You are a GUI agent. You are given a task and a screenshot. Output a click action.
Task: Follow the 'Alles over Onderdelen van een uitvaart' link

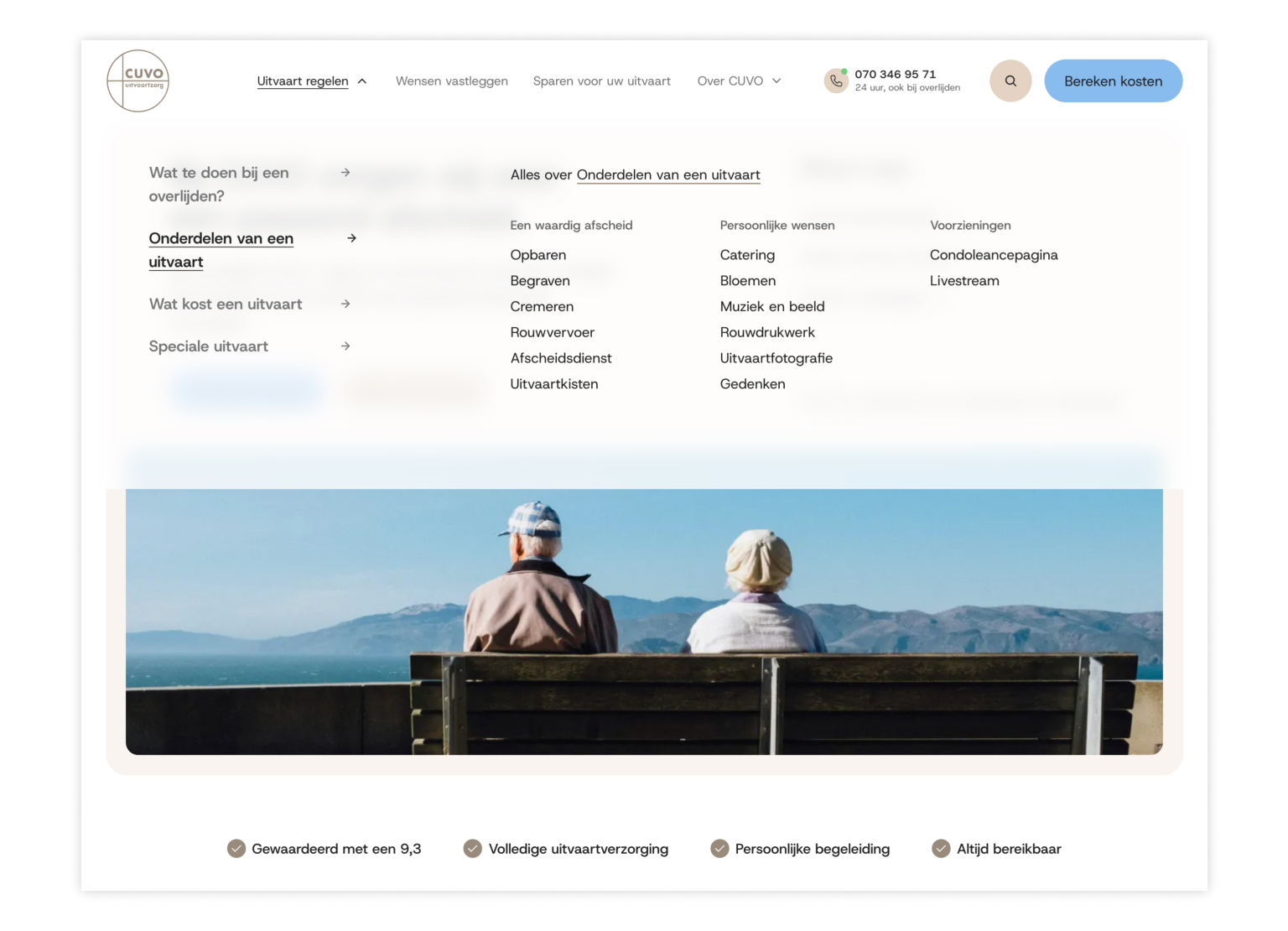(x=668, y=174)
